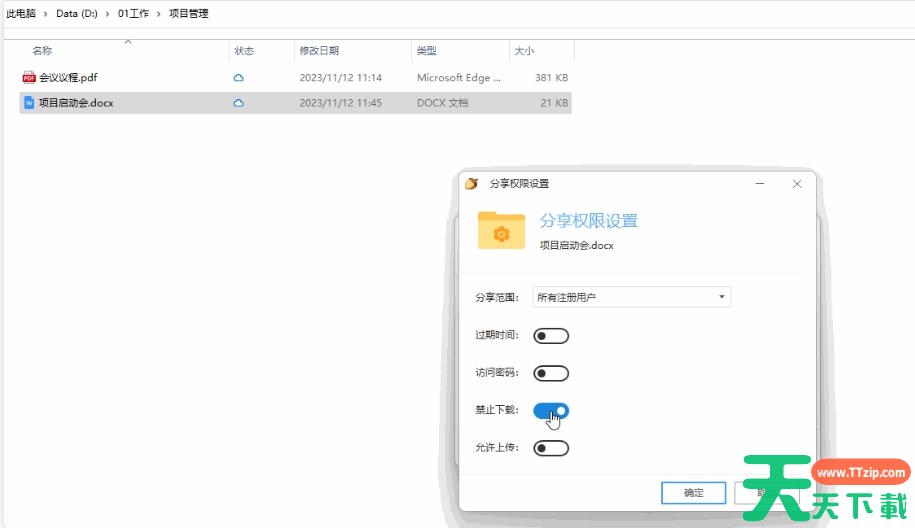Enable the 允许上传 switch

pyautogui.click(x=551, y=448)
